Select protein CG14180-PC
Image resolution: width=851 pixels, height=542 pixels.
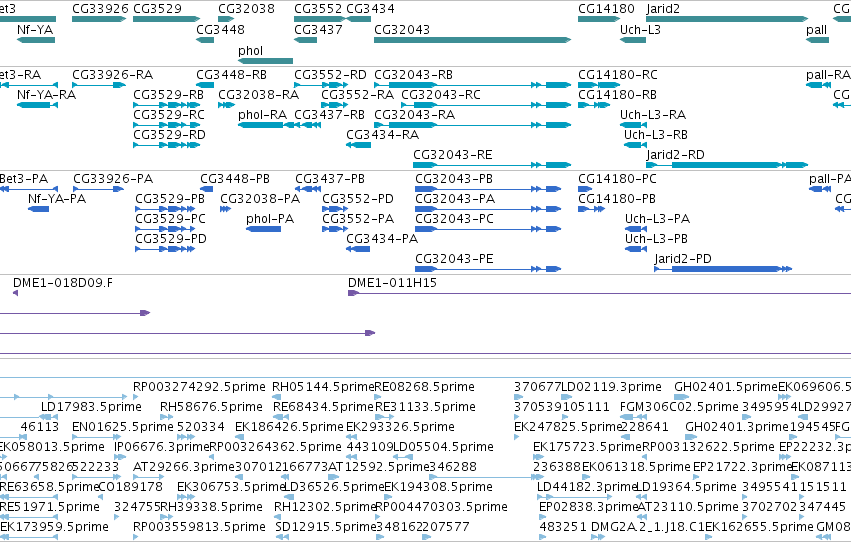[617, 178]
